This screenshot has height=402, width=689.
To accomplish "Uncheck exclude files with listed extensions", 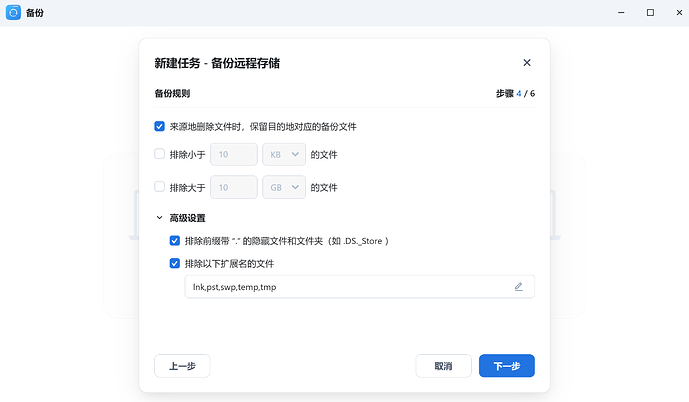I will (x=175, y=264).
